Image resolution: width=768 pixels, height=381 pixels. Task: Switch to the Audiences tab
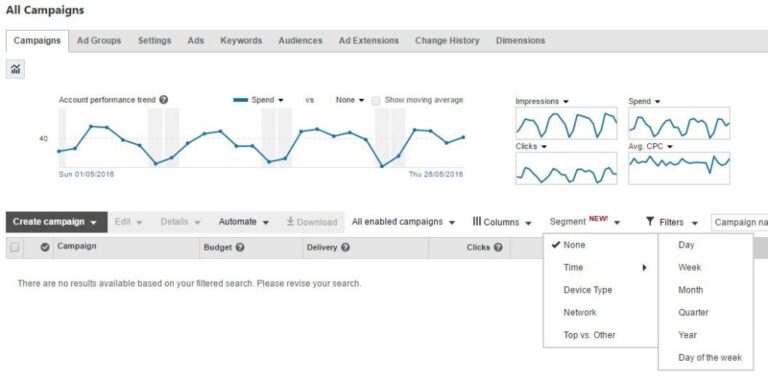(x=300, y=41)
